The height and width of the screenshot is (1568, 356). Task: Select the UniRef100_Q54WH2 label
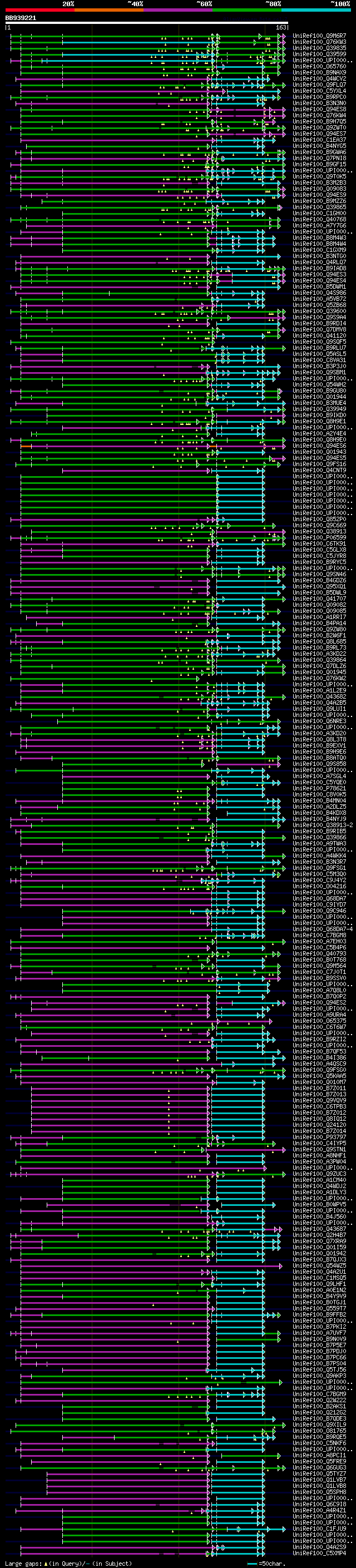pyautogui.click(x=319, y=385)
